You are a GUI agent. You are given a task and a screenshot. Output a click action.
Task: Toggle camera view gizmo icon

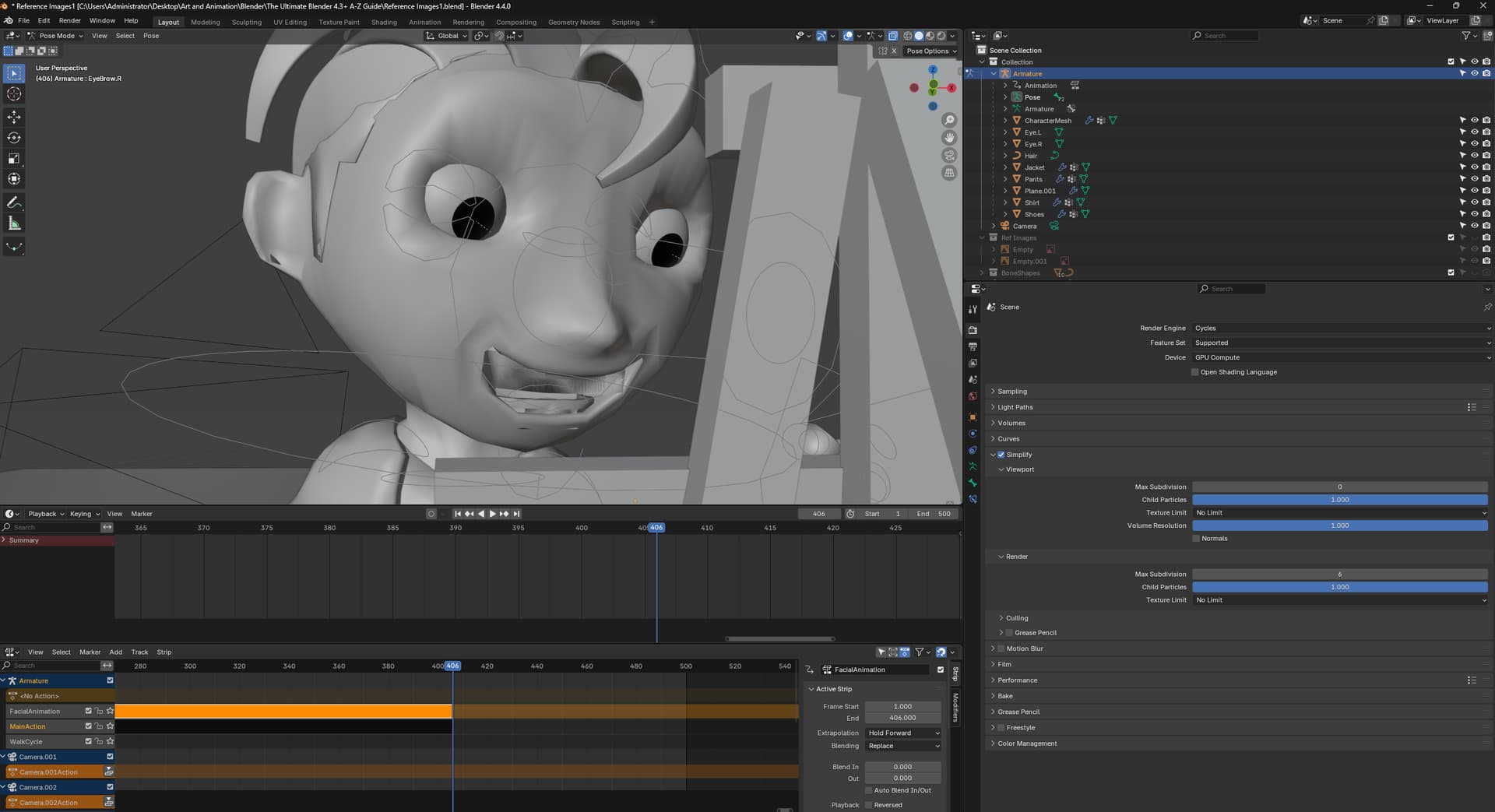point(949,156)
